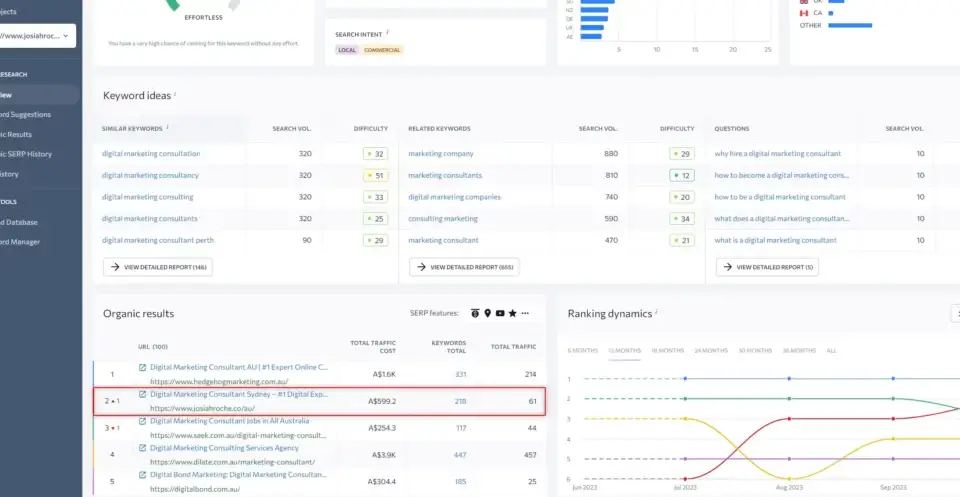
Task: Show more SERP features via ellipsis
Action: [525, 313]
